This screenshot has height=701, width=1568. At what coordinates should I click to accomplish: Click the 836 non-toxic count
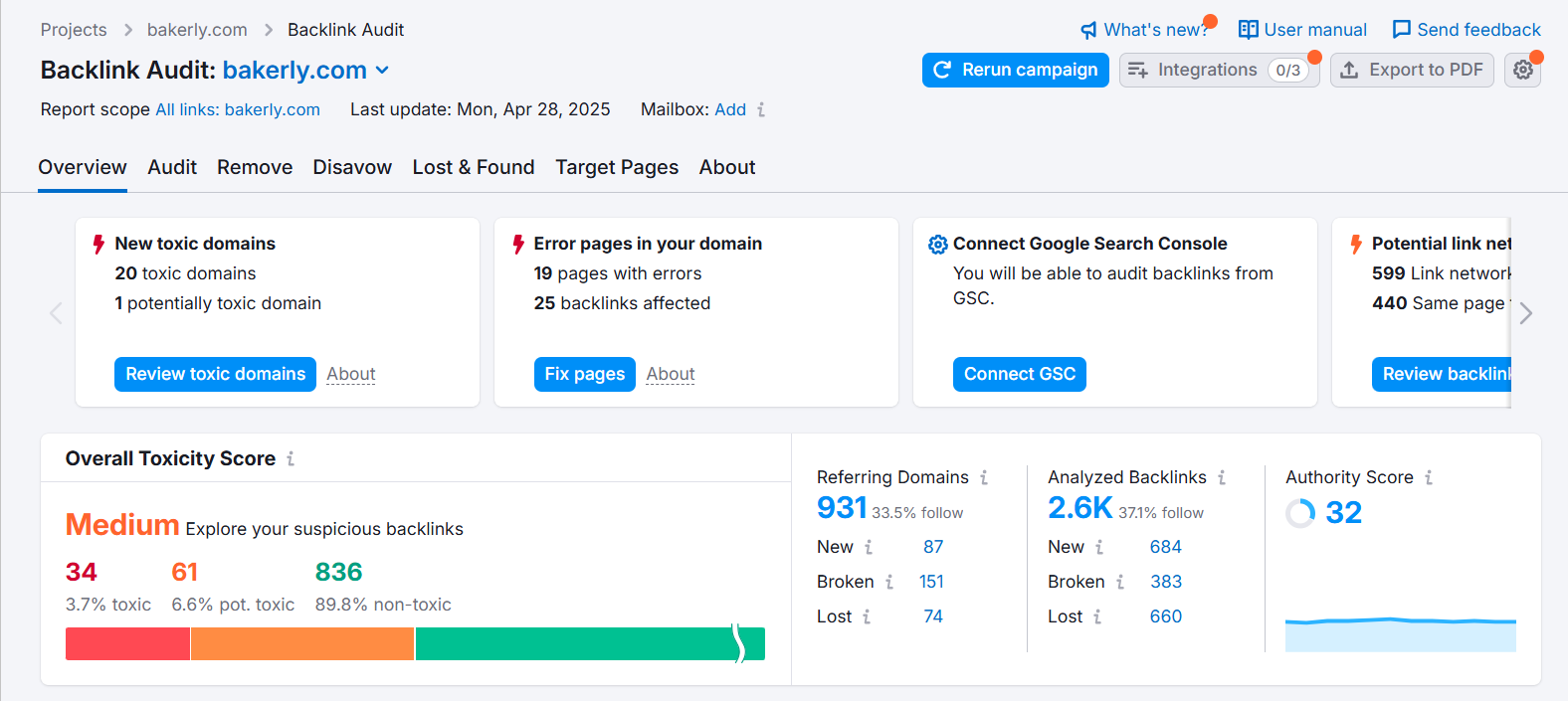339,572
